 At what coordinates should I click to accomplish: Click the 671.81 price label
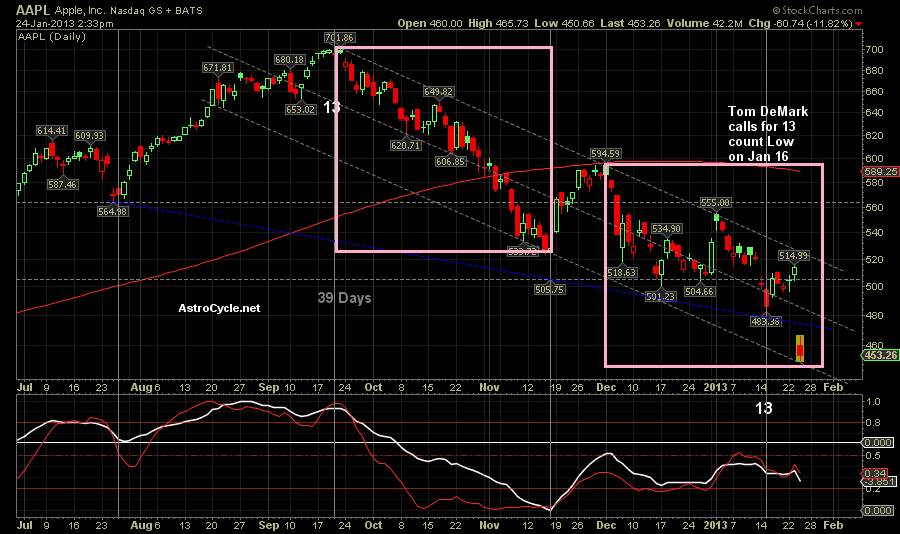218,68
